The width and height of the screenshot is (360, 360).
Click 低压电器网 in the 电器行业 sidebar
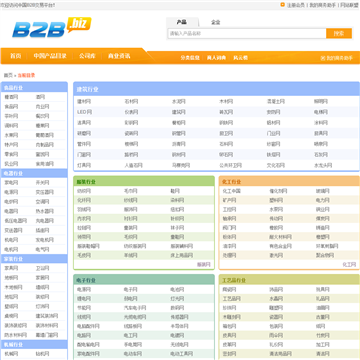(16, 221)
